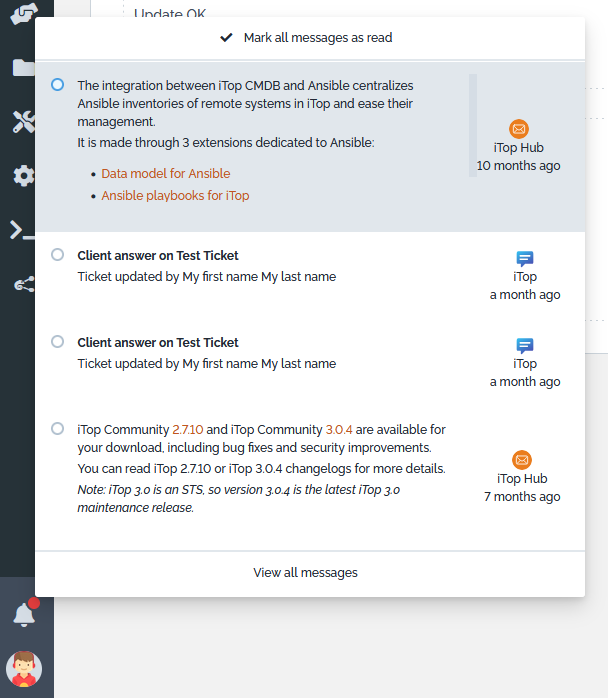
Task: Open the 3.0.4 version link
Action: tap(339, 430)
